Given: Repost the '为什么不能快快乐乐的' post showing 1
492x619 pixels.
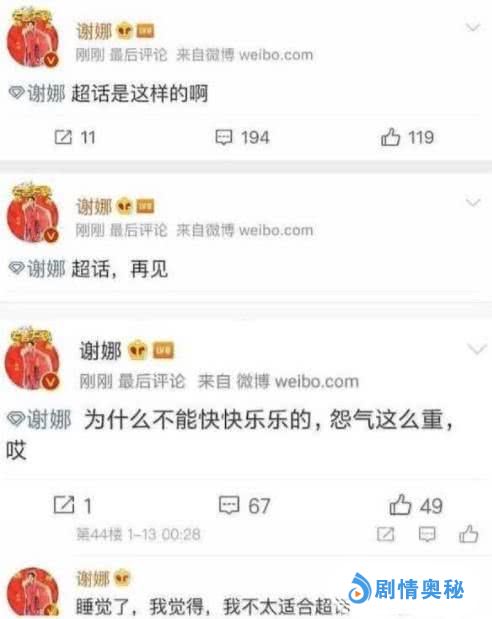Looking at the screenshot, I should [73, 505].
